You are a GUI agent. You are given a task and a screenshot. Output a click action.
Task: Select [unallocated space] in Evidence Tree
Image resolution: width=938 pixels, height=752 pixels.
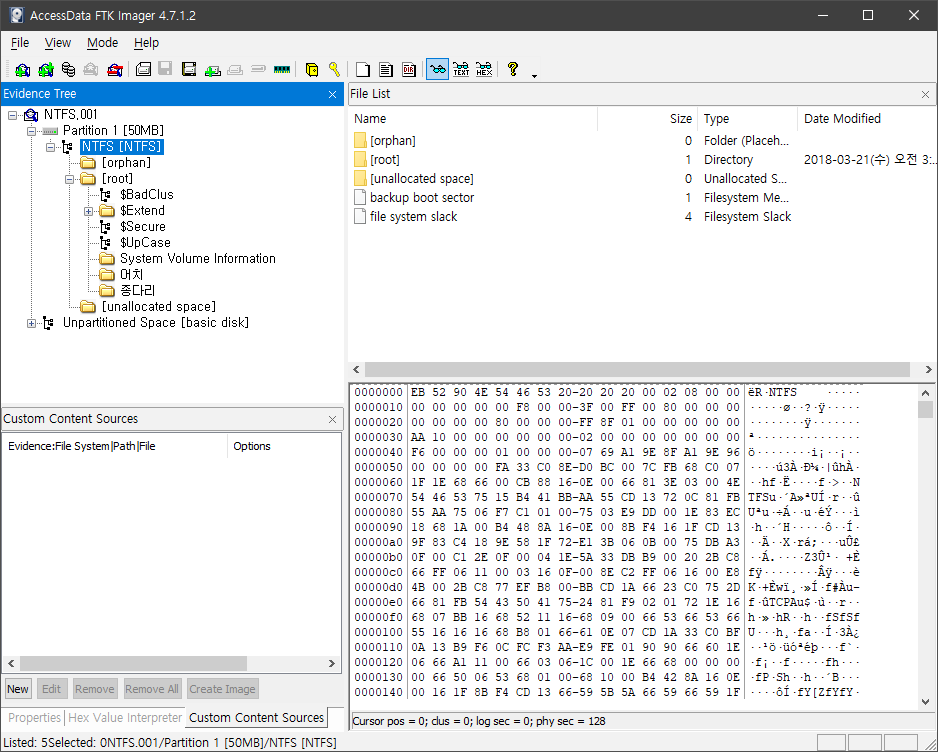coord(159,307)
